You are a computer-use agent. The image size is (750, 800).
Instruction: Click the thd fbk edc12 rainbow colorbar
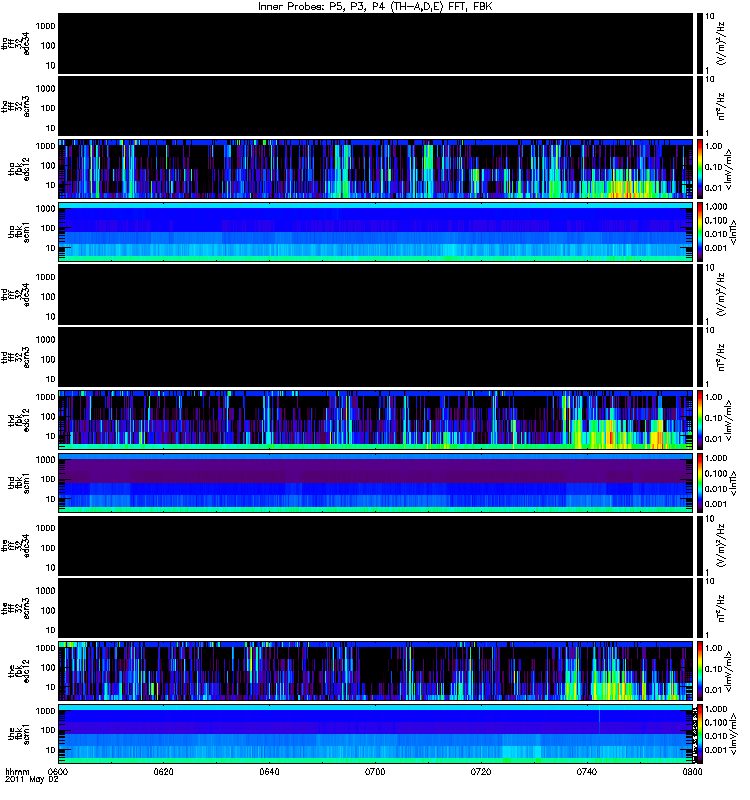(699, 419)
